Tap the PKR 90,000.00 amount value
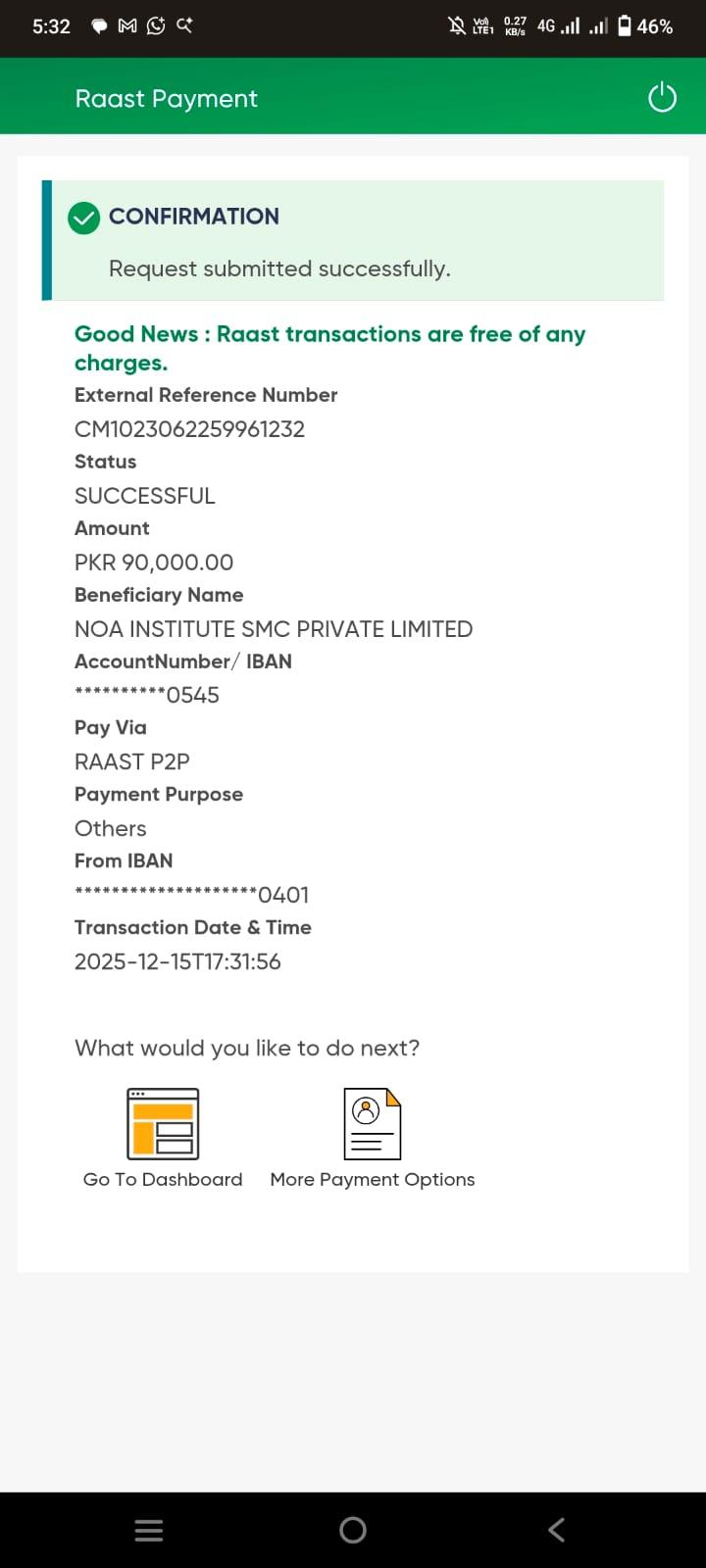 154,563
